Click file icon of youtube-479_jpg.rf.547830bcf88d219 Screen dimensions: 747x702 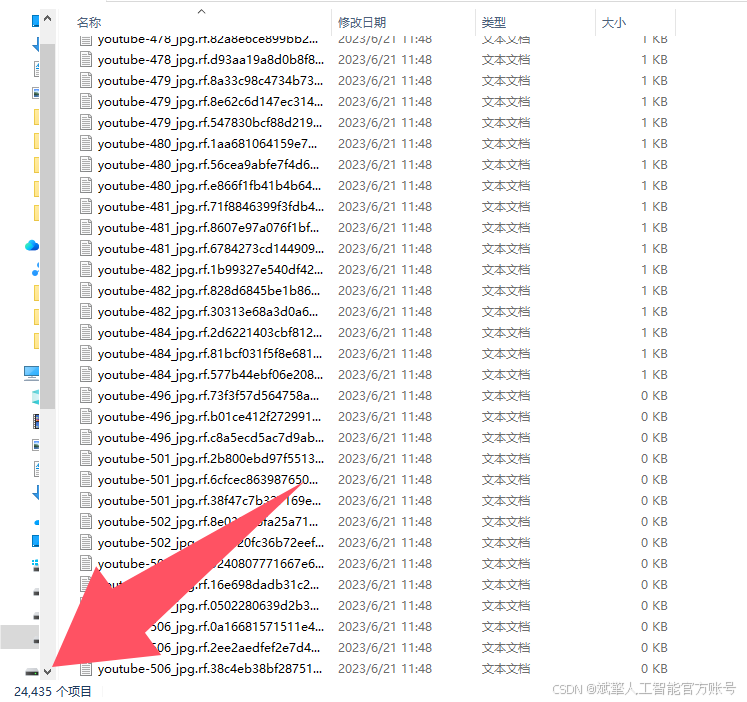tap(86, 122)
